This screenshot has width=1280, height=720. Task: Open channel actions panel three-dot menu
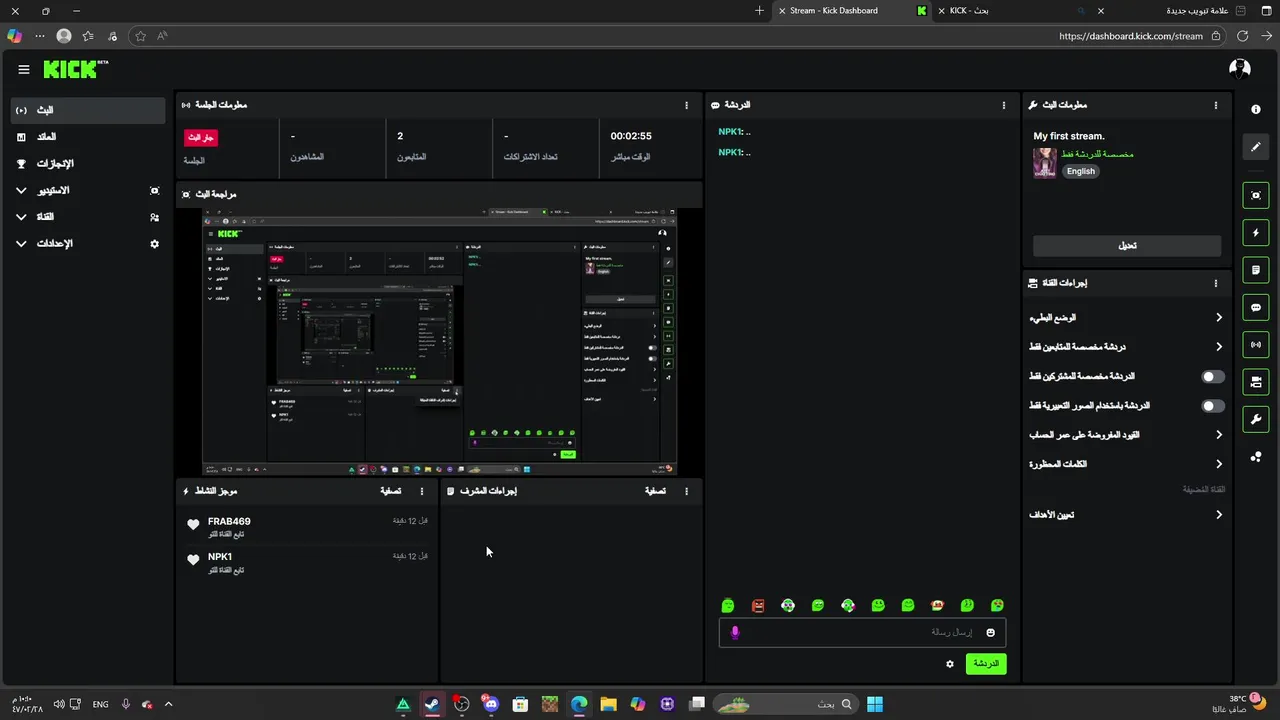(1216, 283)
